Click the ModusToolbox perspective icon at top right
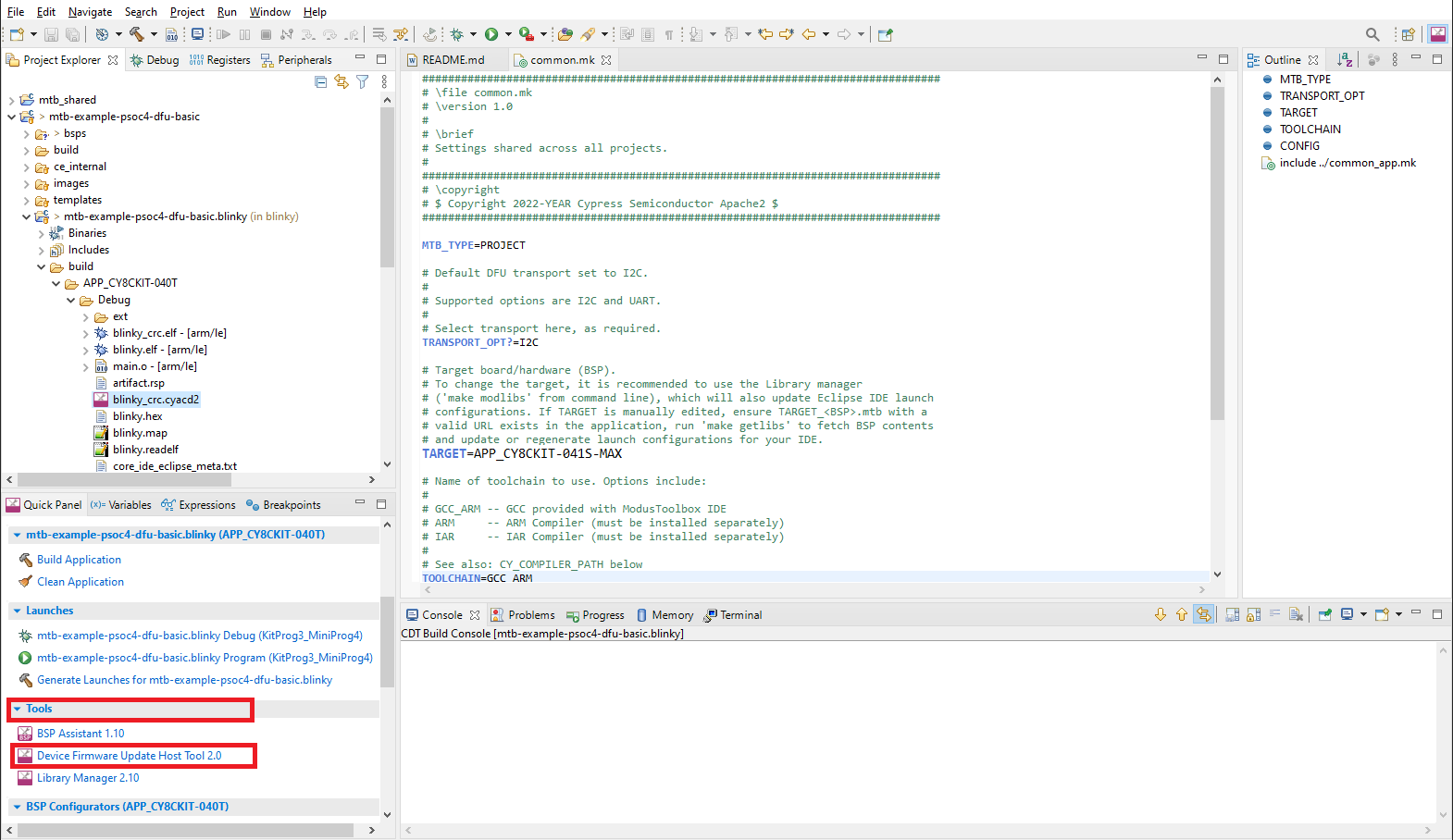Screen dimensions: 1453x840 (x=1437, y=34)
